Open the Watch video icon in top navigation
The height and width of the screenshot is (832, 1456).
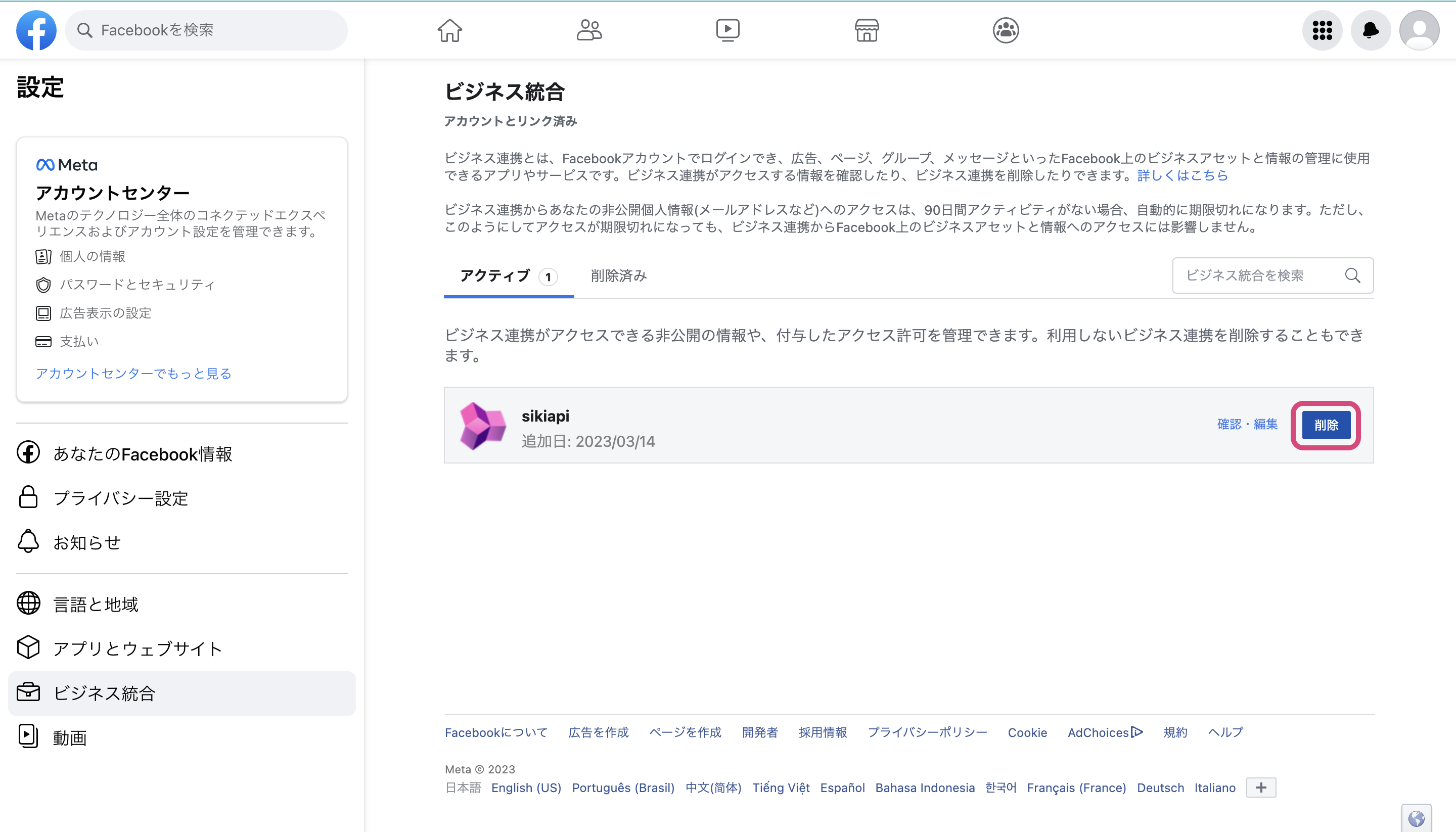point(727,30)
